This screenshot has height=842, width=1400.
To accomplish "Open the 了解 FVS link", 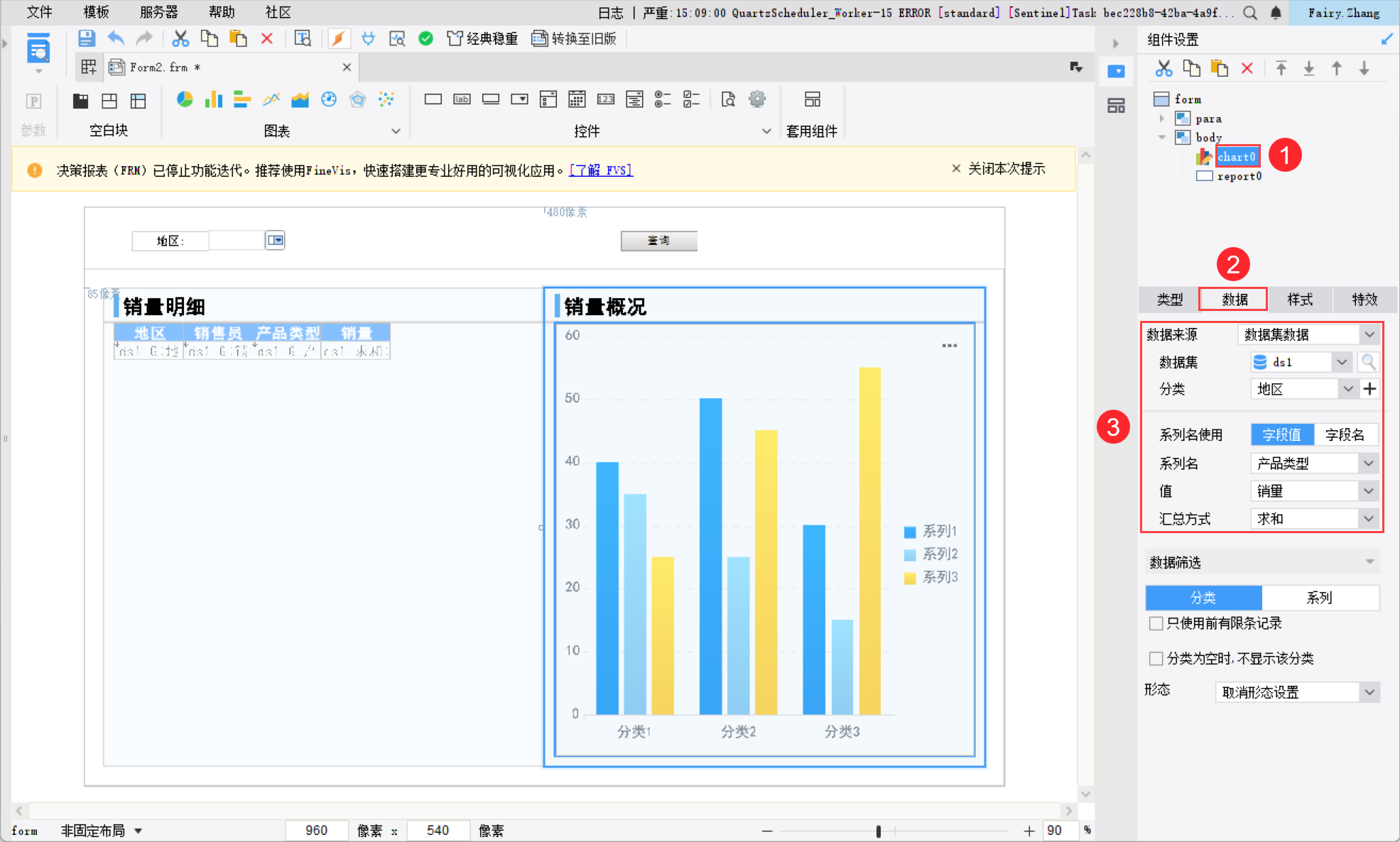I will [601, 170].
